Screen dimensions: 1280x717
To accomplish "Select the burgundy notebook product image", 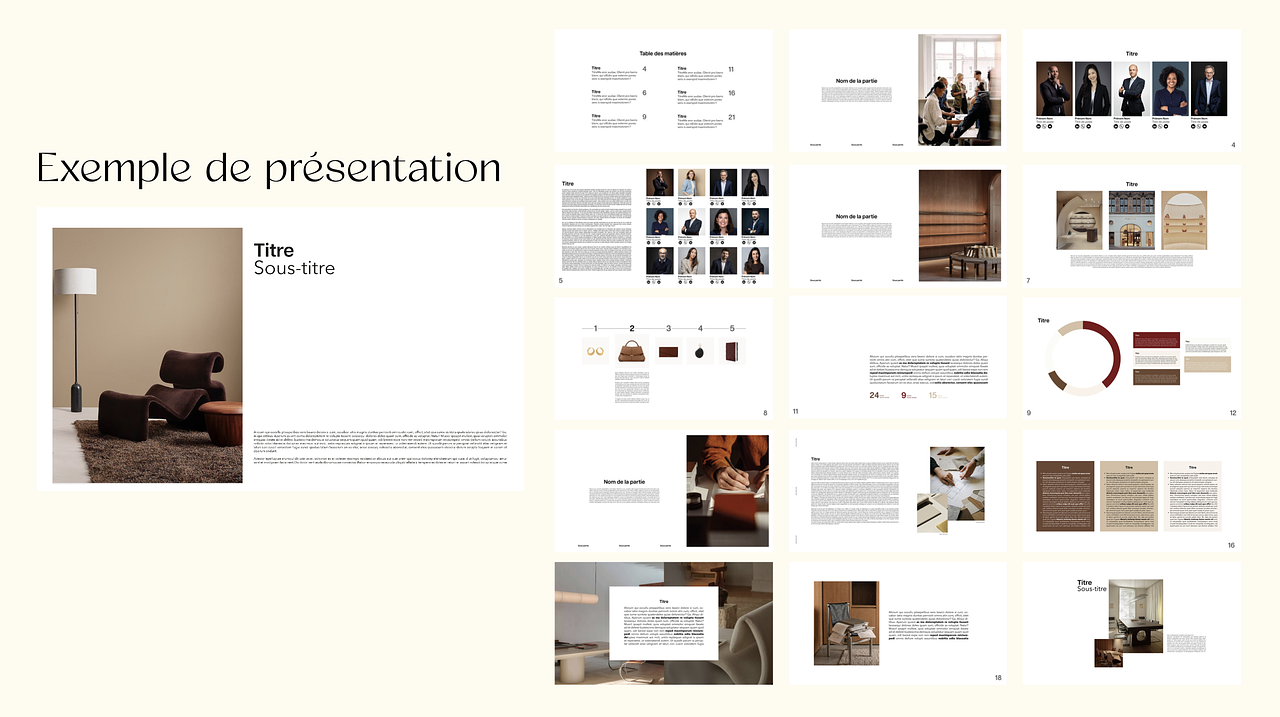I will click(732, 351).
